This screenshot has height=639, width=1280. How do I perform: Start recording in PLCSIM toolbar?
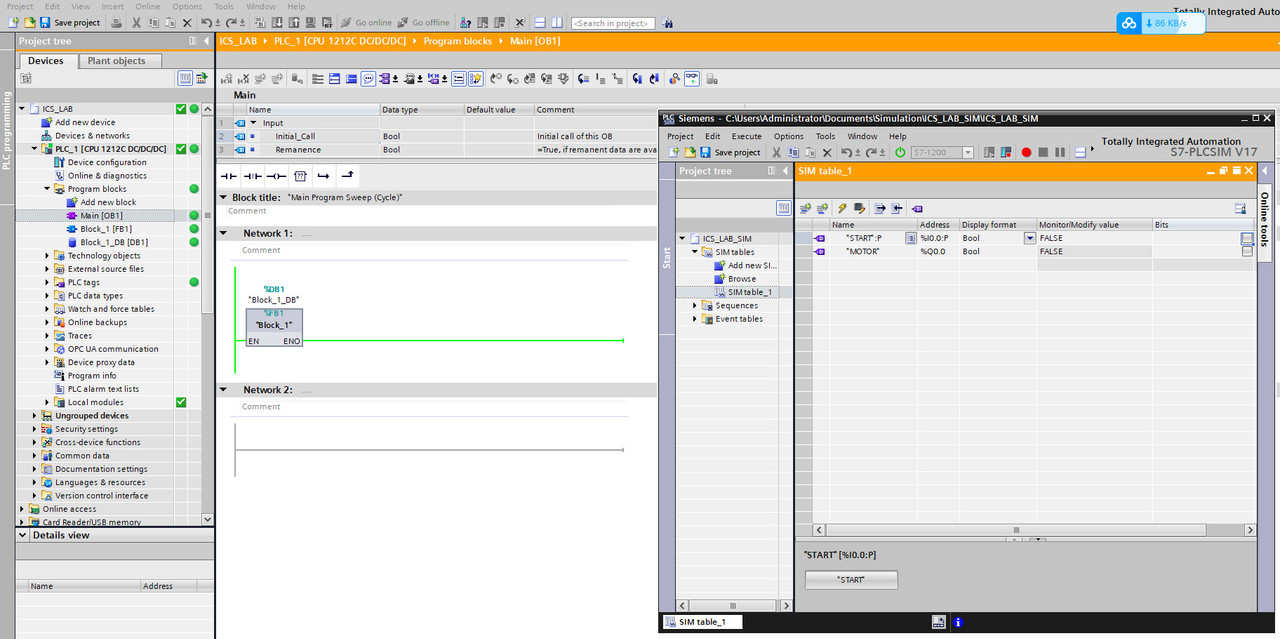pyautogui.click(x=1026, y=152)
